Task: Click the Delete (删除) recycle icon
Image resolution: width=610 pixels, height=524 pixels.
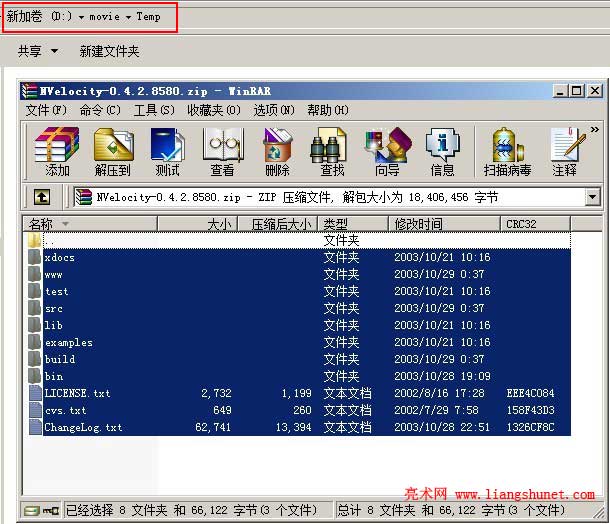Action: tap(277, 145)
